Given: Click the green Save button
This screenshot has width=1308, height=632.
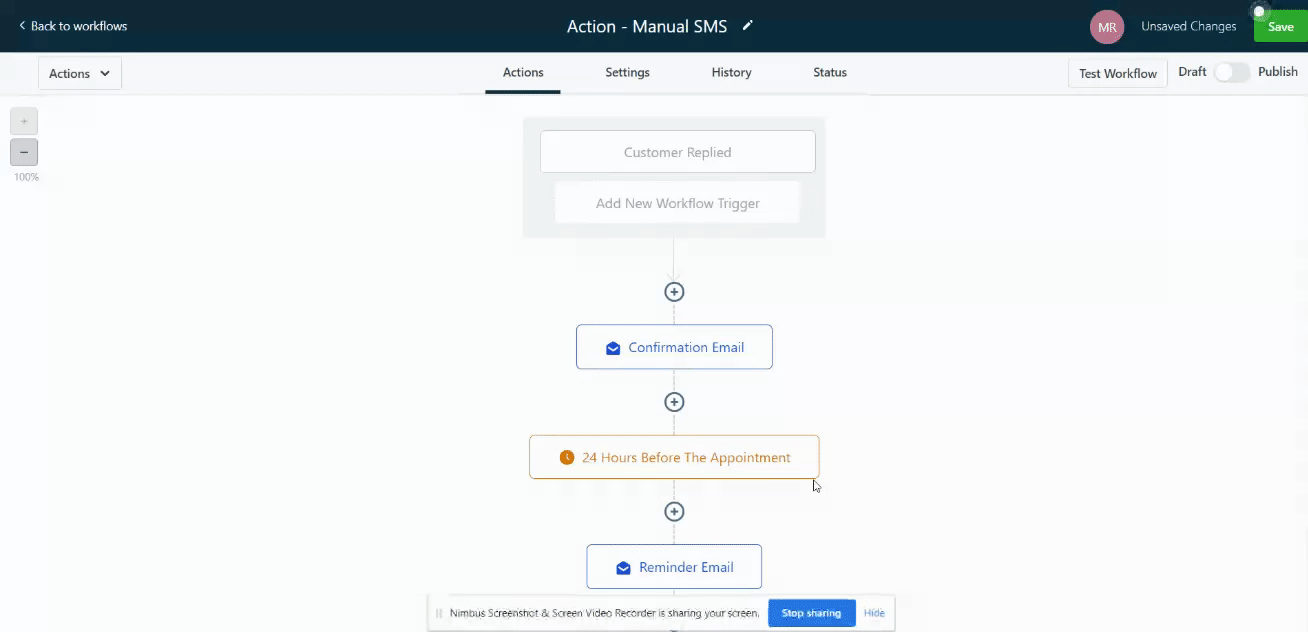Looking at the screenshot, I should tap(1281, 27).
